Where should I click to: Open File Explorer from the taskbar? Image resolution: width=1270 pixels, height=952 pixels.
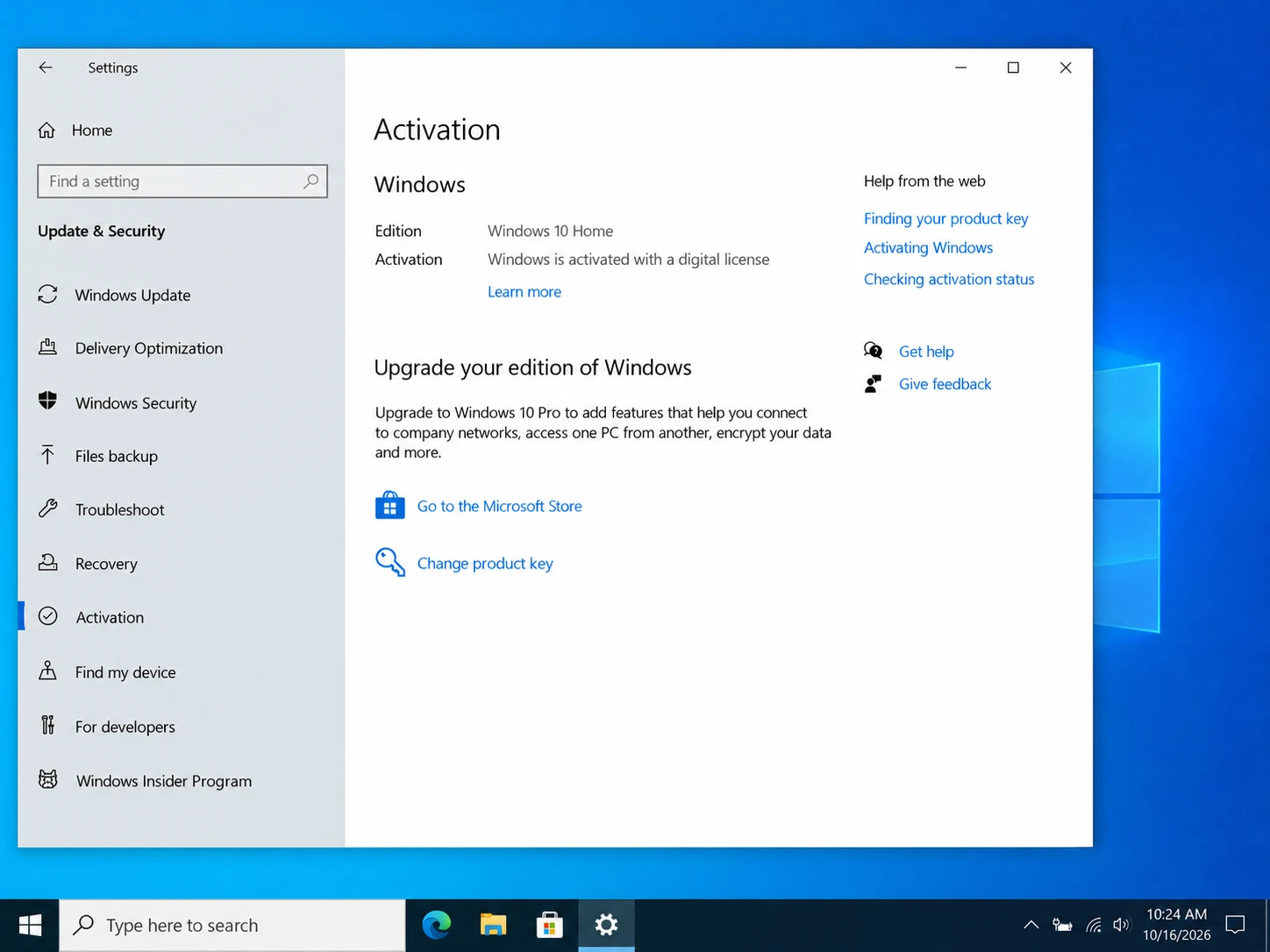coord(493,925)
